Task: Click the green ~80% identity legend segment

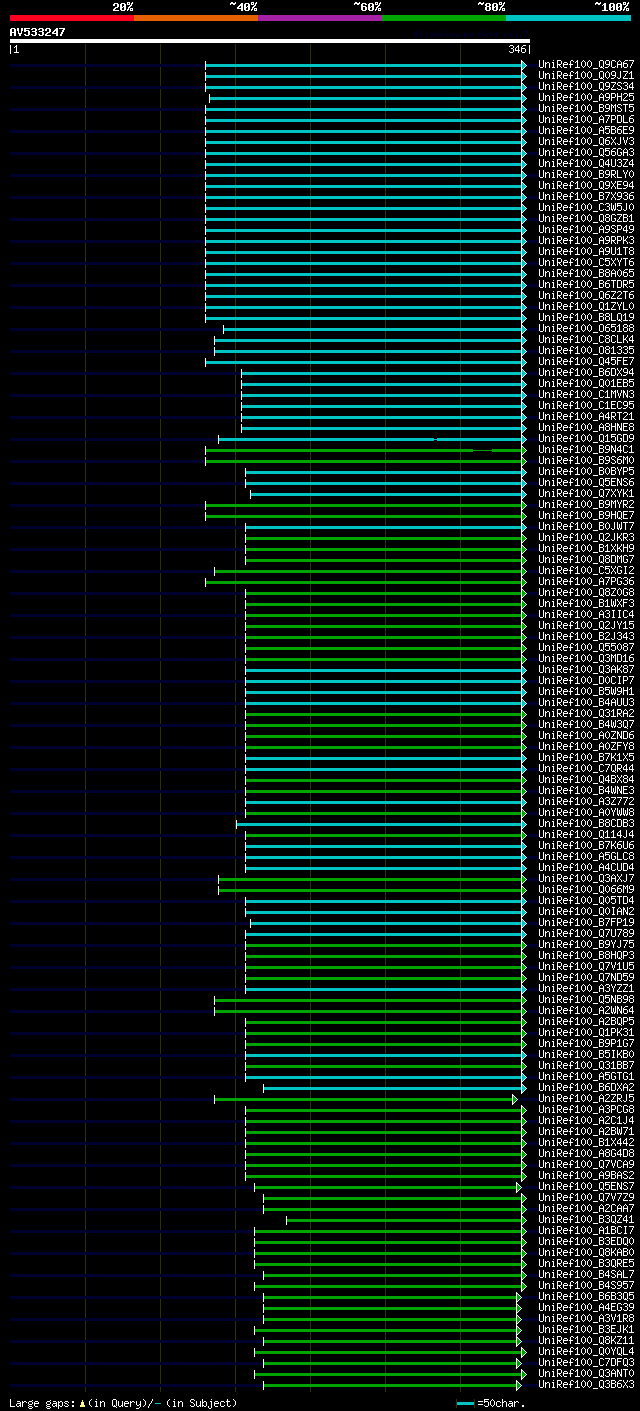Action: click(444, 17)
